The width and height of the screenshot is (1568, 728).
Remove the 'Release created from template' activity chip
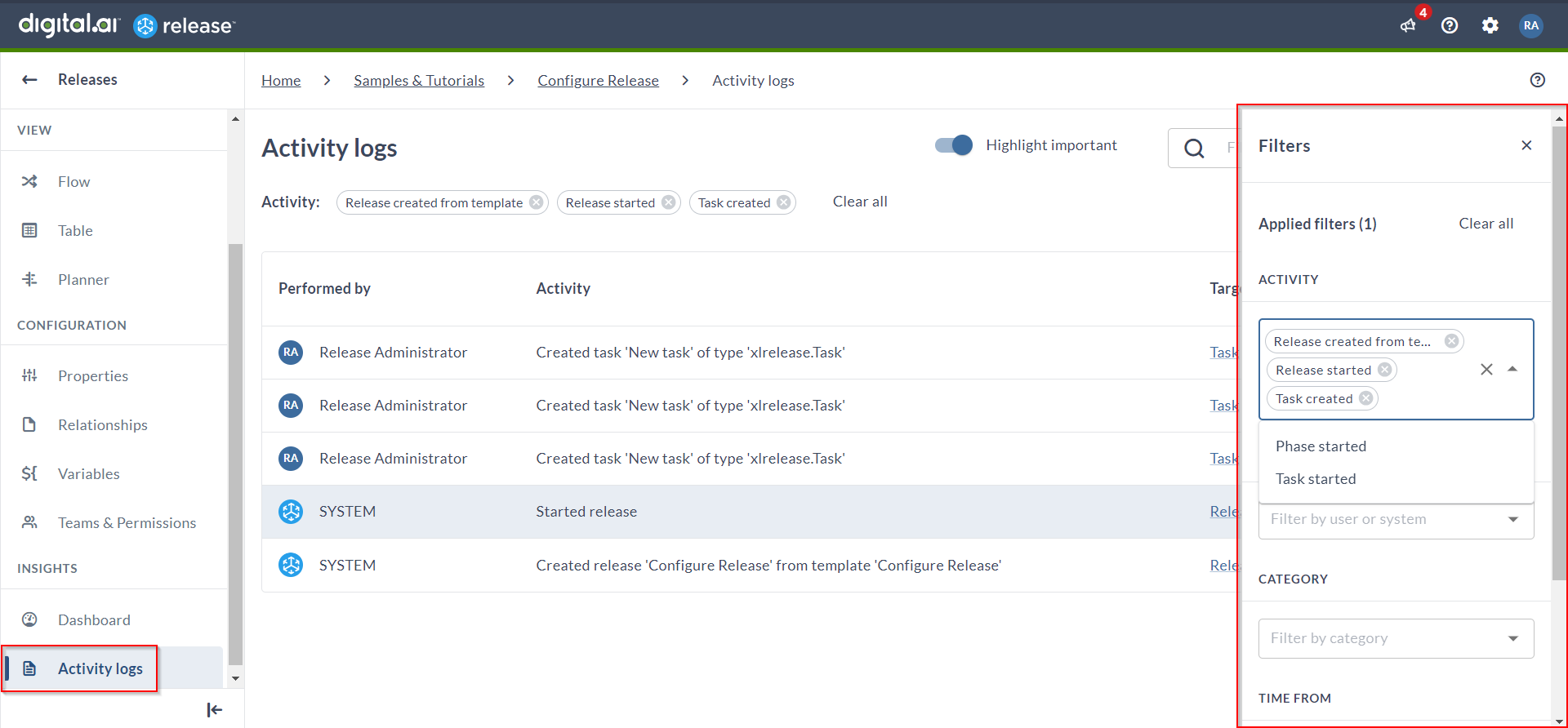[x=537, y=202]
